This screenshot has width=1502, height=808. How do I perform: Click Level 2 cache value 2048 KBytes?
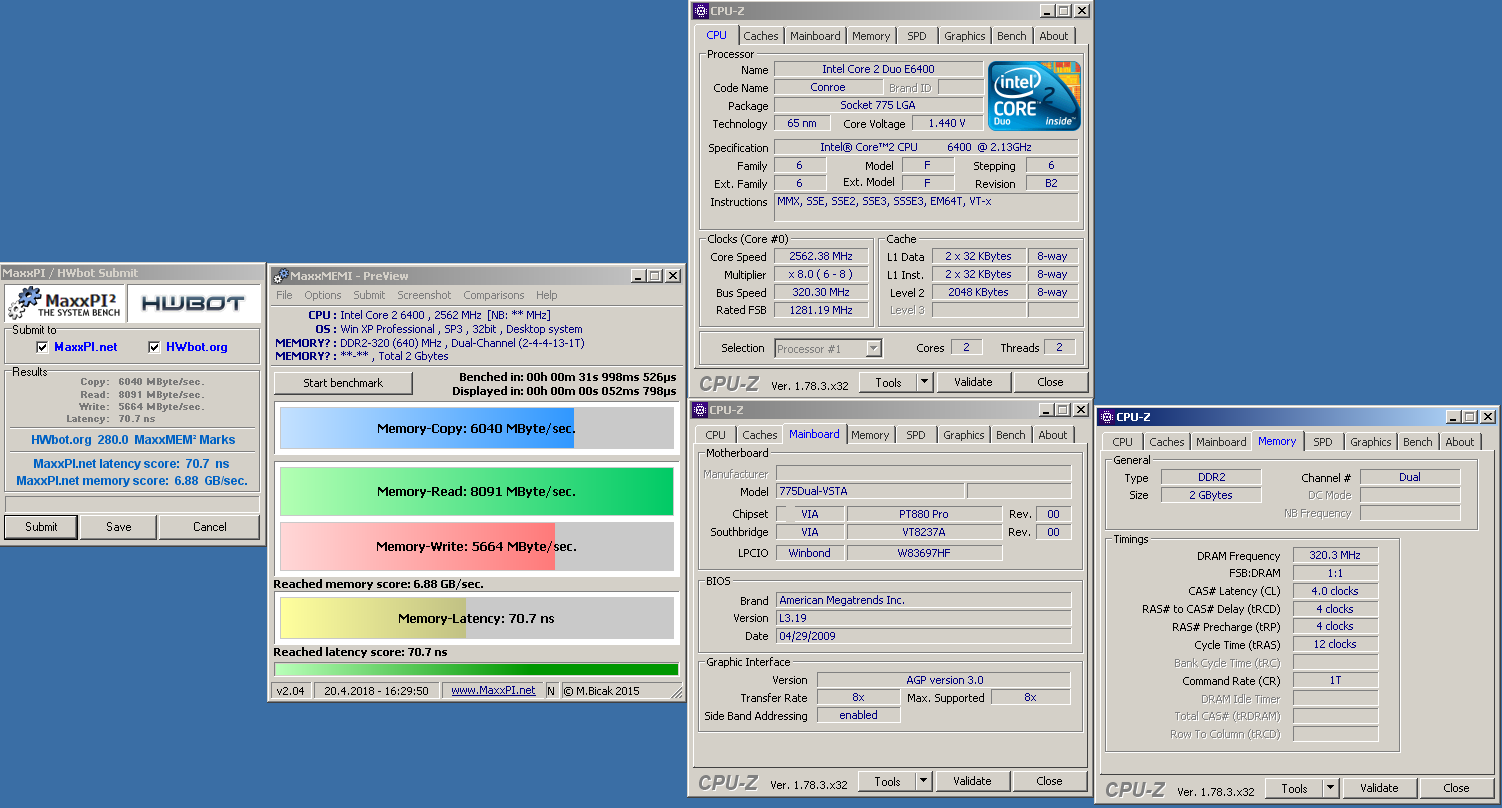click(x=978, y=292)
